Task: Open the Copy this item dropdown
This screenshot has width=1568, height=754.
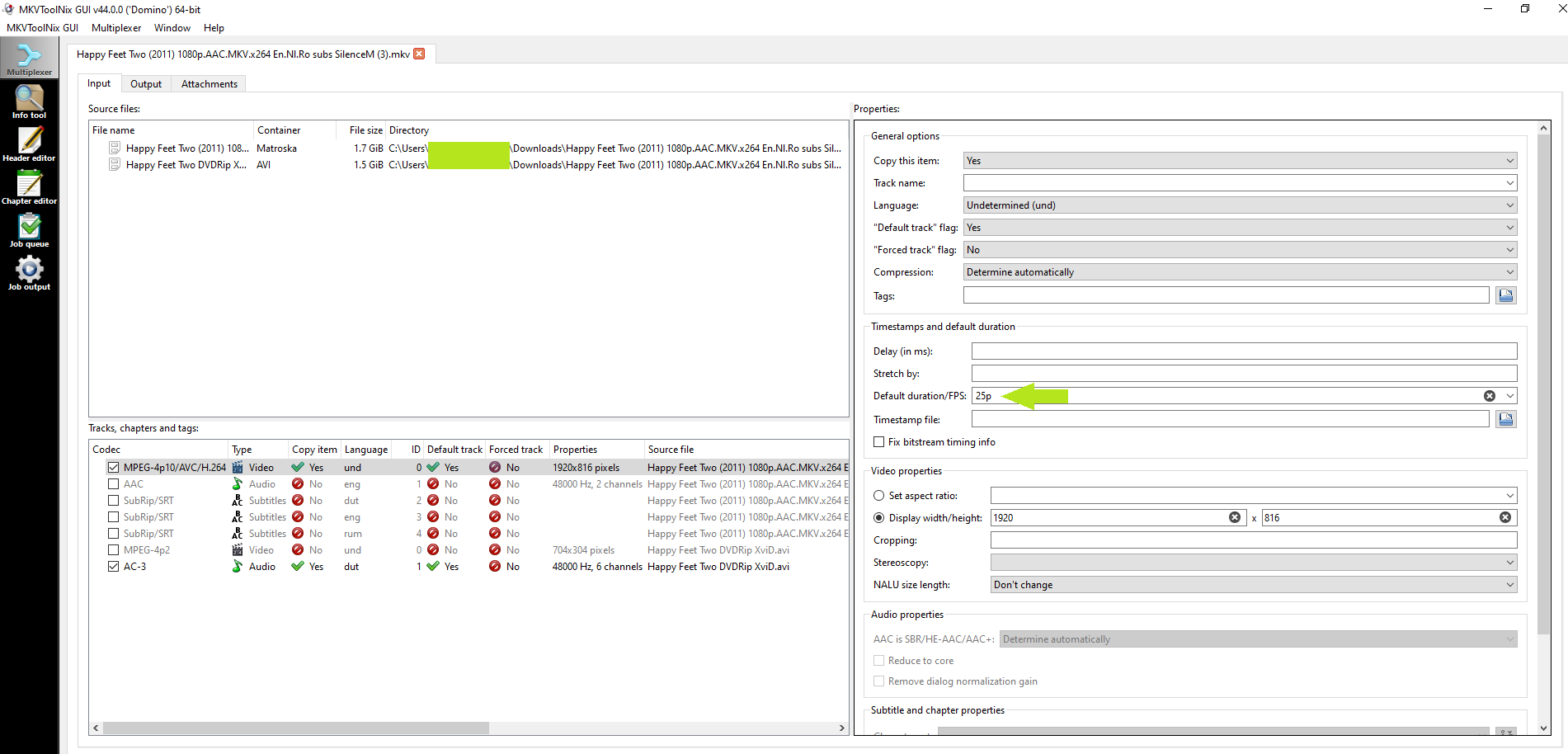Action: pyautogui.click(x=1240, y=161)
